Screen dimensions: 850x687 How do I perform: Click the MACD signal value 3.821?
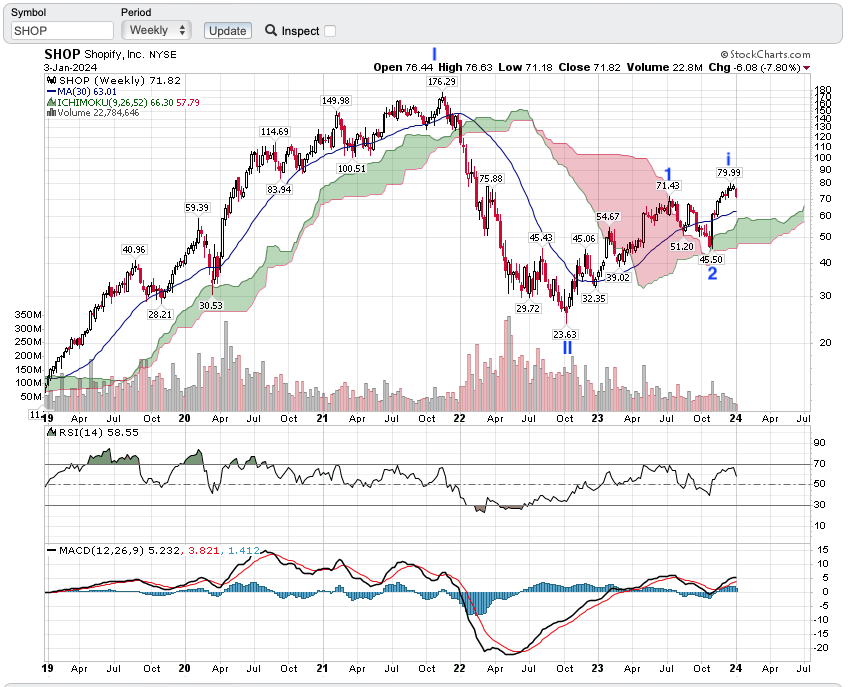pyautogui.click(x=203, y=550)
